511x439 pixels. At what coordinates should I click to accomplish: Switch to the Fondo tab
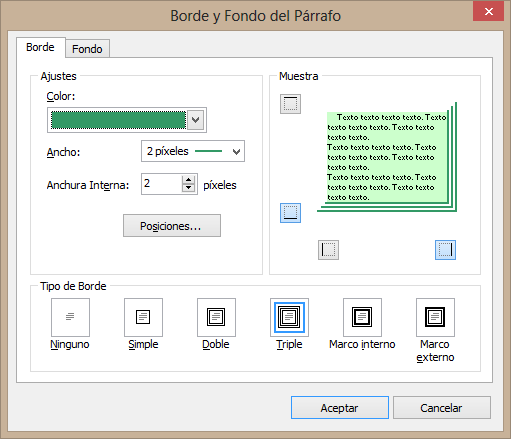click(87, 49)
